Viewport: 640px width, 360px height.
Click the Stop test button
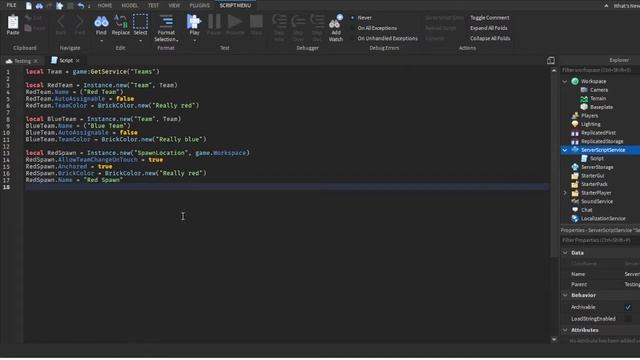pyautogui.click(x=256, y=21)
